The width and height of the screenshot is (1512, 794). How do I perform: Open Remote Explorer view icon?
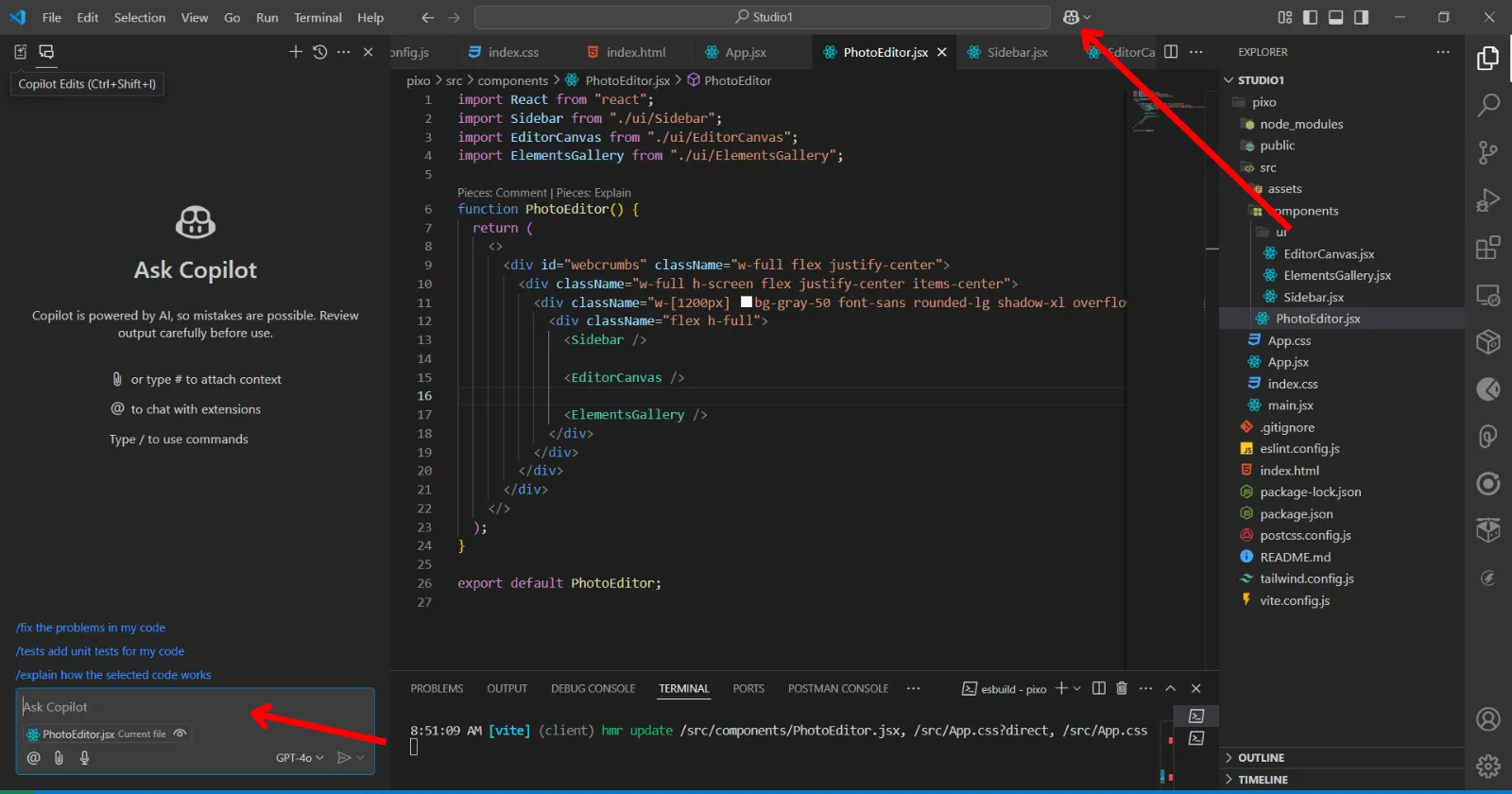[x=1488, y=295]
